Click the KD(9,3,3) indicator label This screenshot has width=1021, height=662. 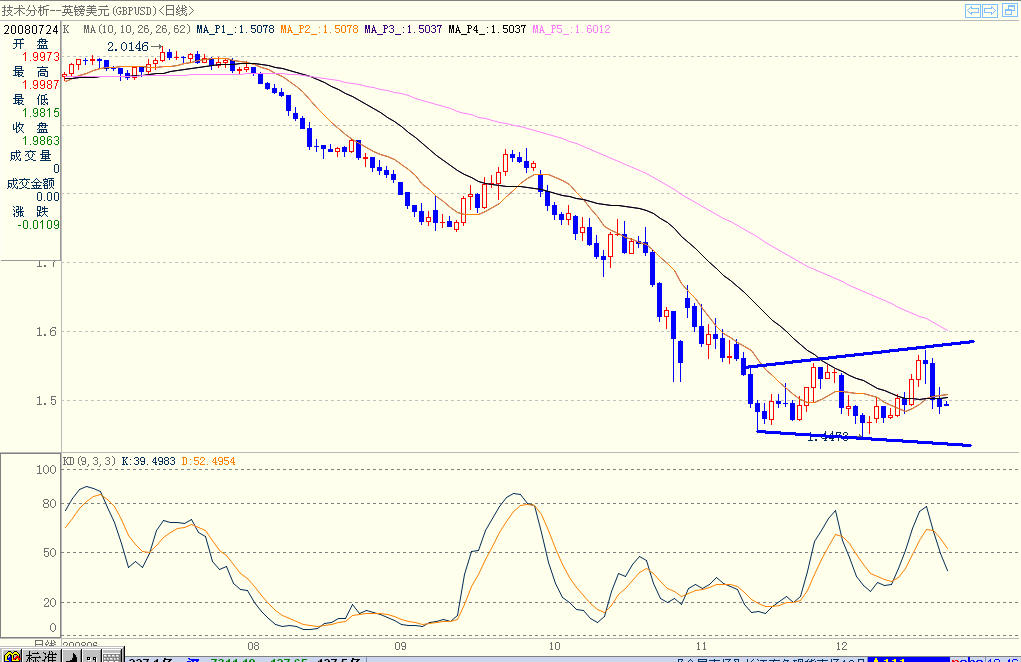[89, 461]
